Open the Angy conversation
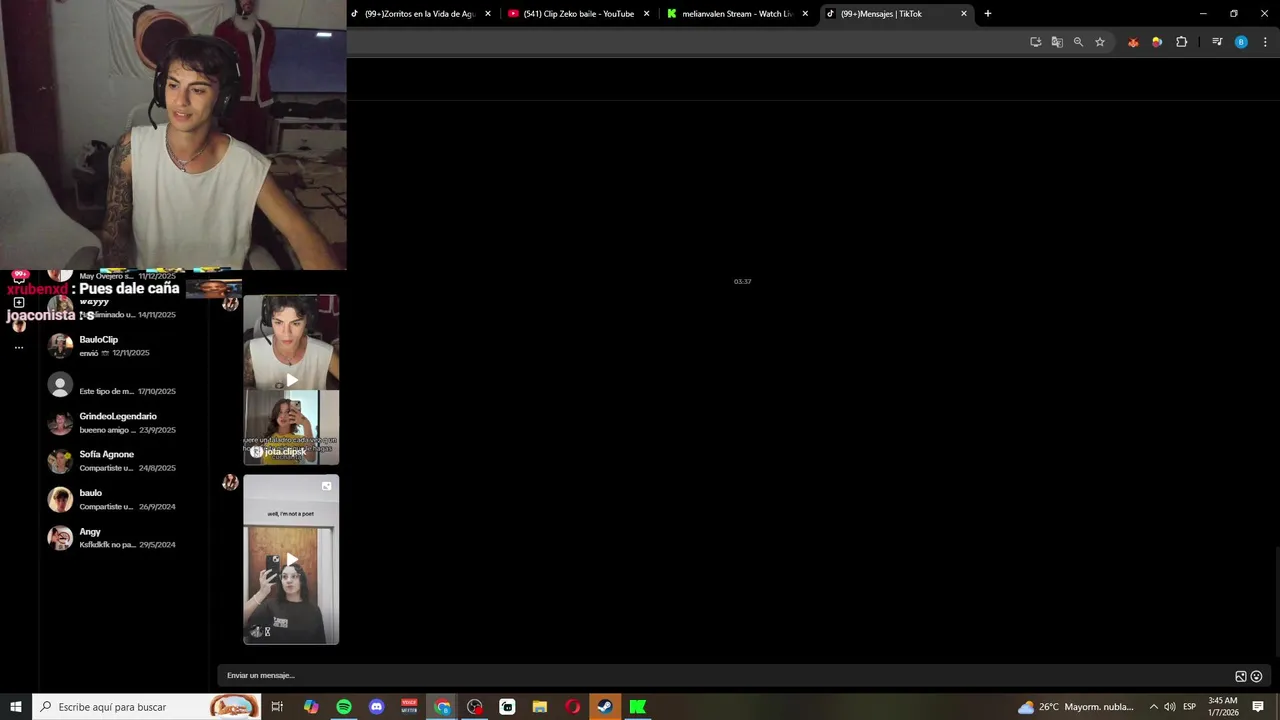 pos(125,538)
